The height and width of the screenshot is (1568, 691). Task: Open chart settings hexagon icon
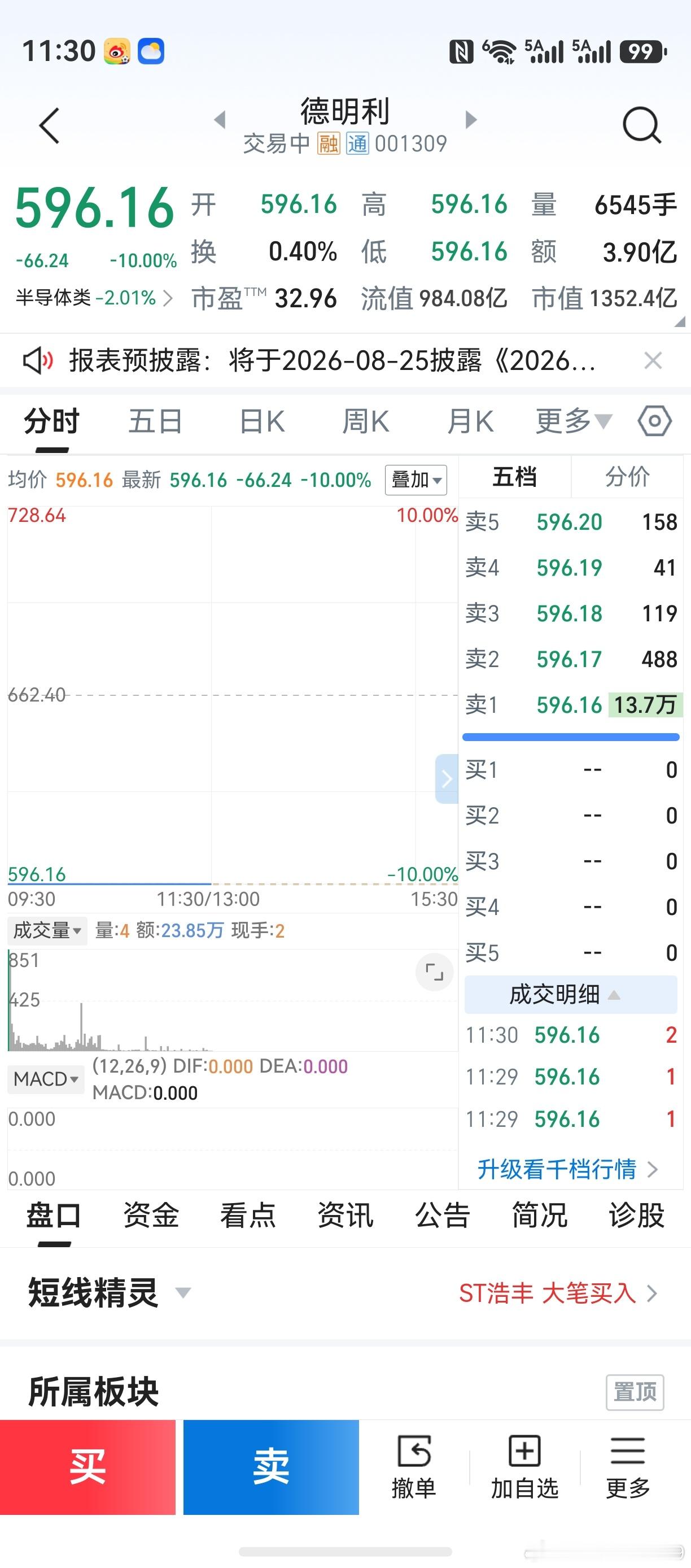click(654, 421)
